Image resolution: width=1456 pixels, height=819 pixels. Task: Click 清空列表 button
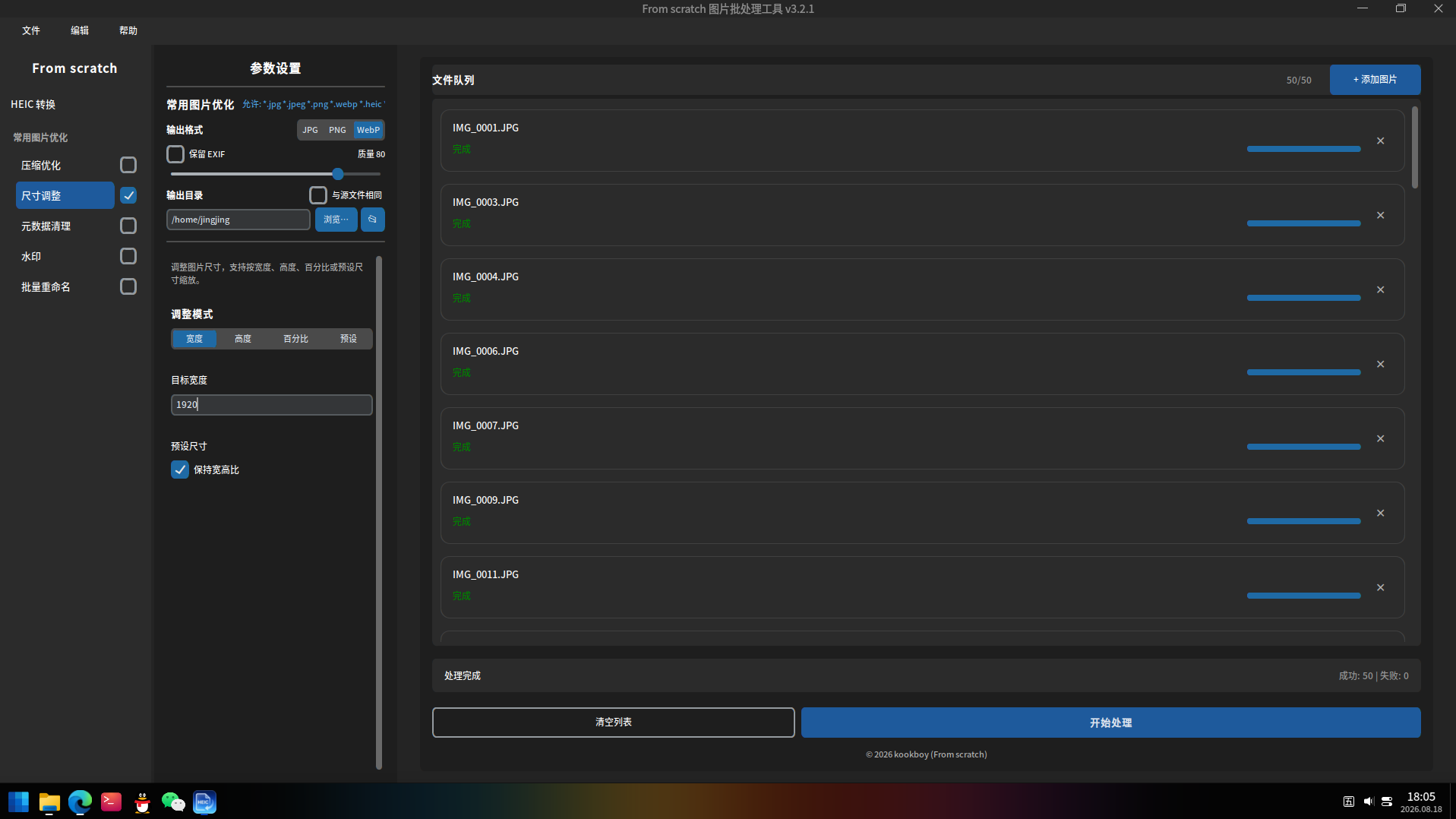(614, 723)
